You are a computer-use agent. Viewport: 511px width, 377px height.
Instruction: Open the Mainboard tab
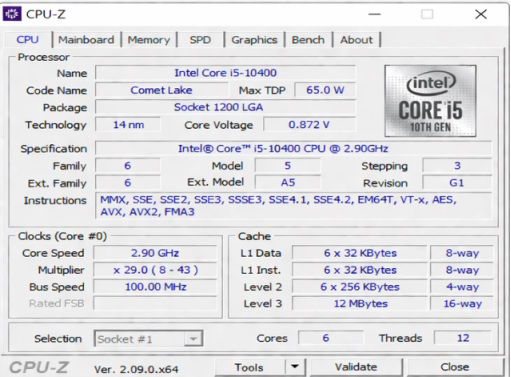click(x=86, y=40)
